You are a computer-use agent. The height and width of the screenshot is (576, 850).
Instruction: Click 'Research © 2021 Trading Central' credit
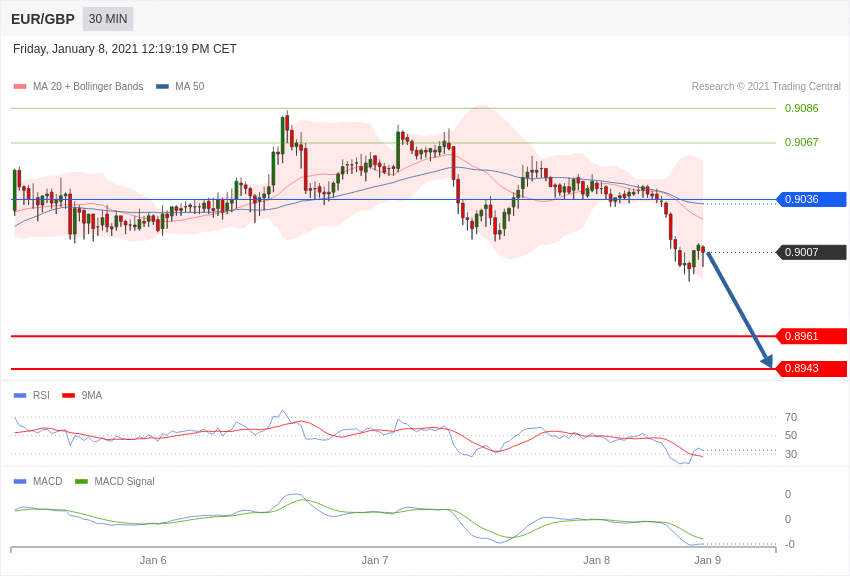[766, 86]
